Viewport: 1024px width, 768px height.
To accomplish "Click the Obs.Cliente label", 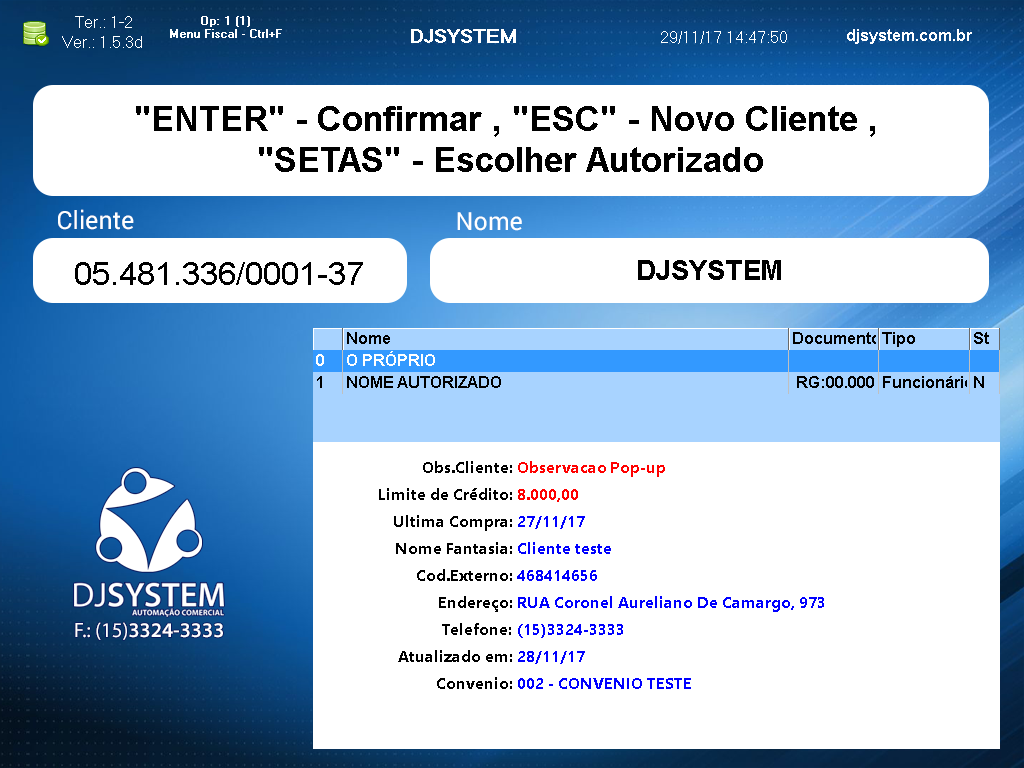I will tap(467, 468).
